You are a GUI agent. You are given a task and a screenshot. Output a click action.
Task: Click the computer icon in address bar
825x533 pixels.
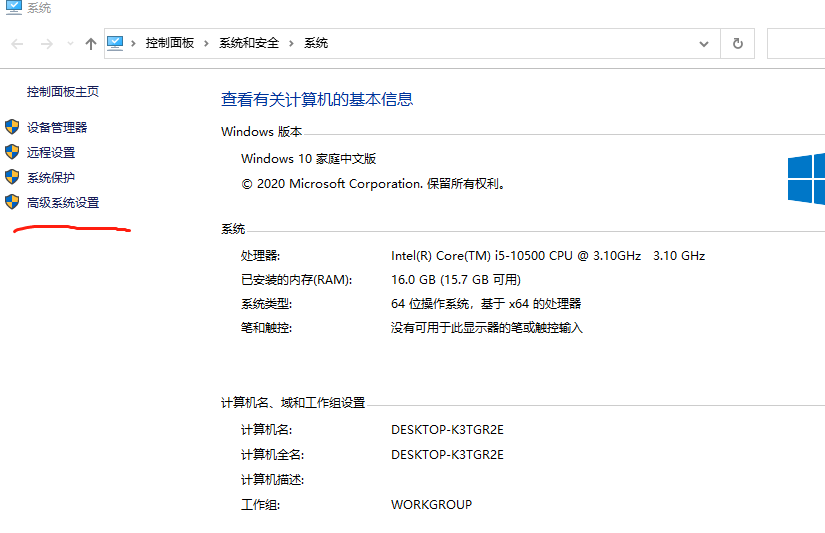115,43
